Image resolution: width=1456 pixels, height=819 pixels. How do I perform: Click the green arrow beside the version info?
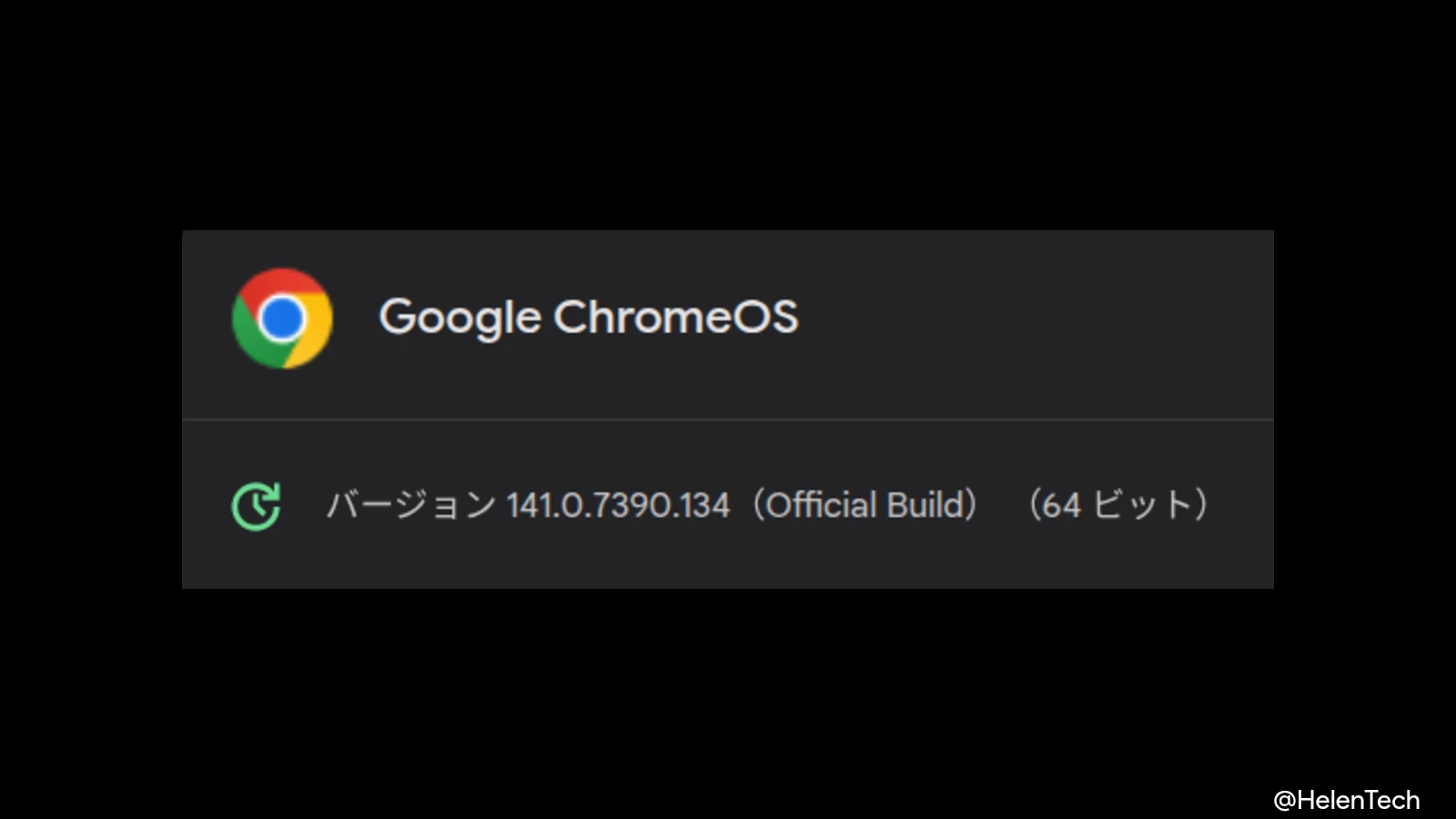coord(256,504)
